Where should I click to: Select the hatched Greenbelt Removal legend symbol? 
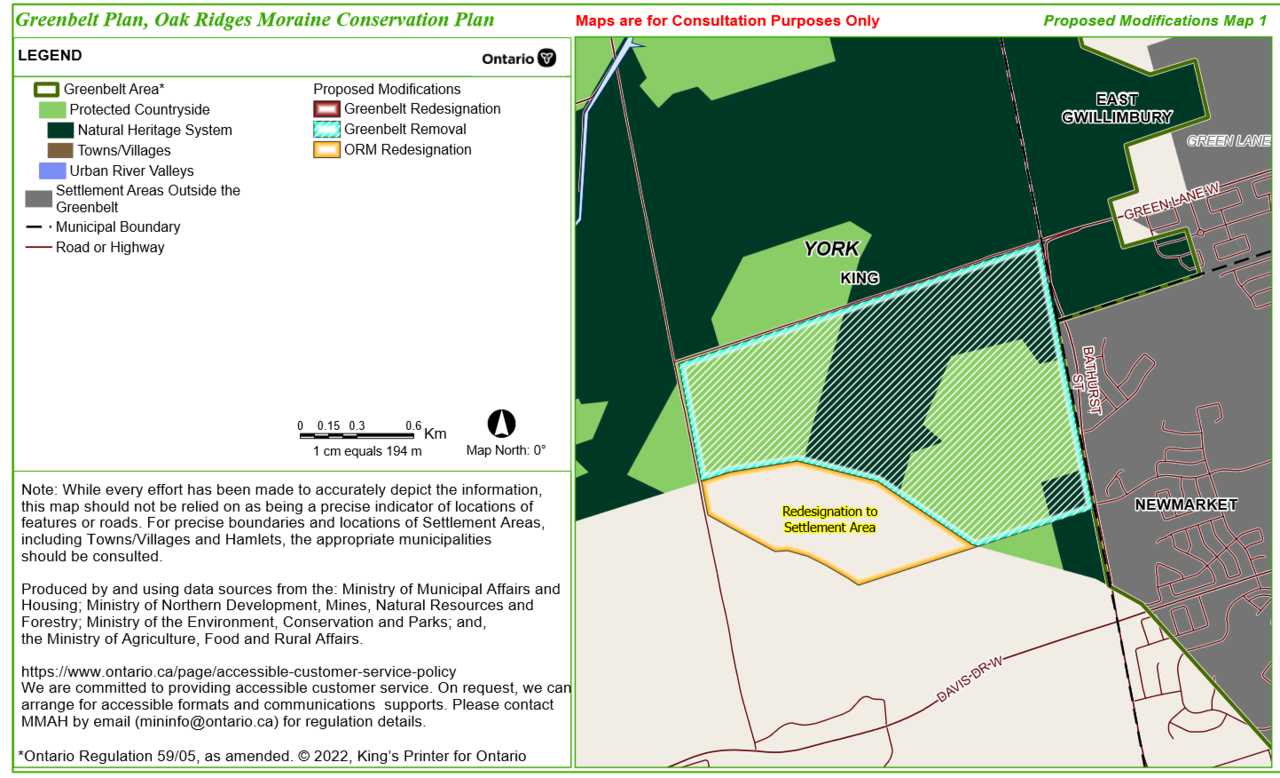pos(327,129)
